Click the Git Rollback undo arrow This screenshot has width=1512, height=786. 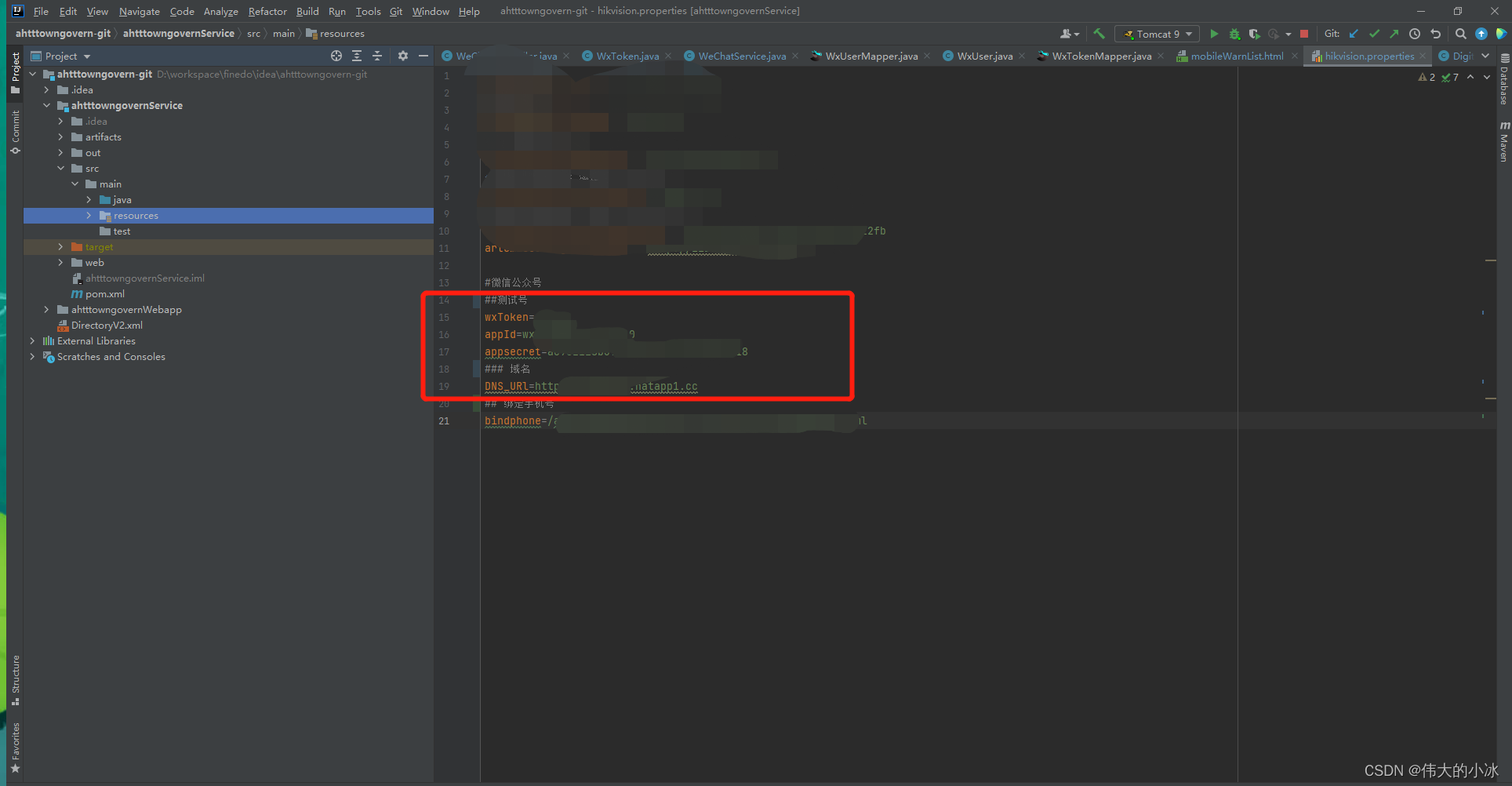click(1435, 34)
